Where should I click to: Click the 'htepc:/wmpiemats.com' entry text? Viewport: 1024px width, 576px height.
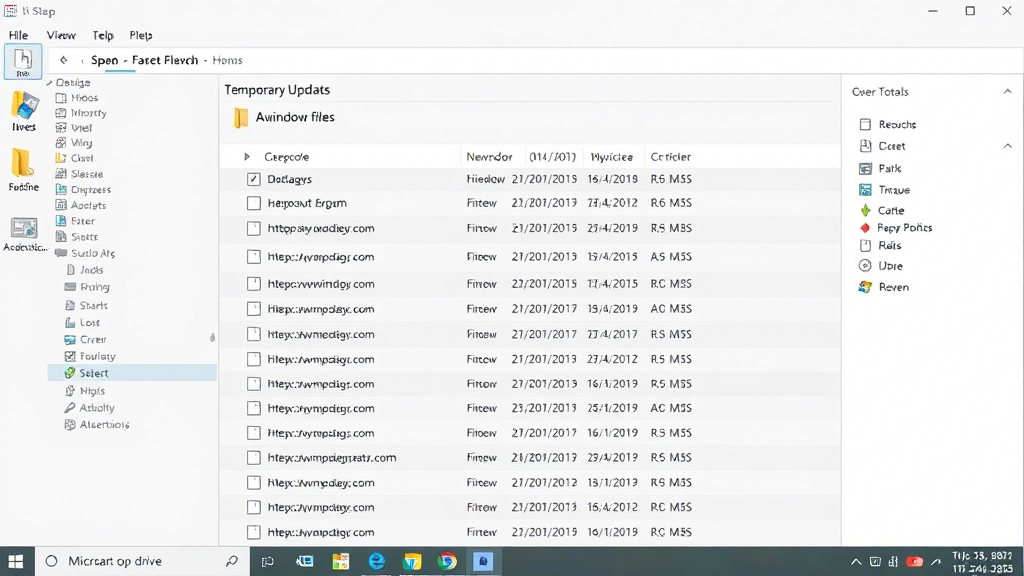pos(332,458)
